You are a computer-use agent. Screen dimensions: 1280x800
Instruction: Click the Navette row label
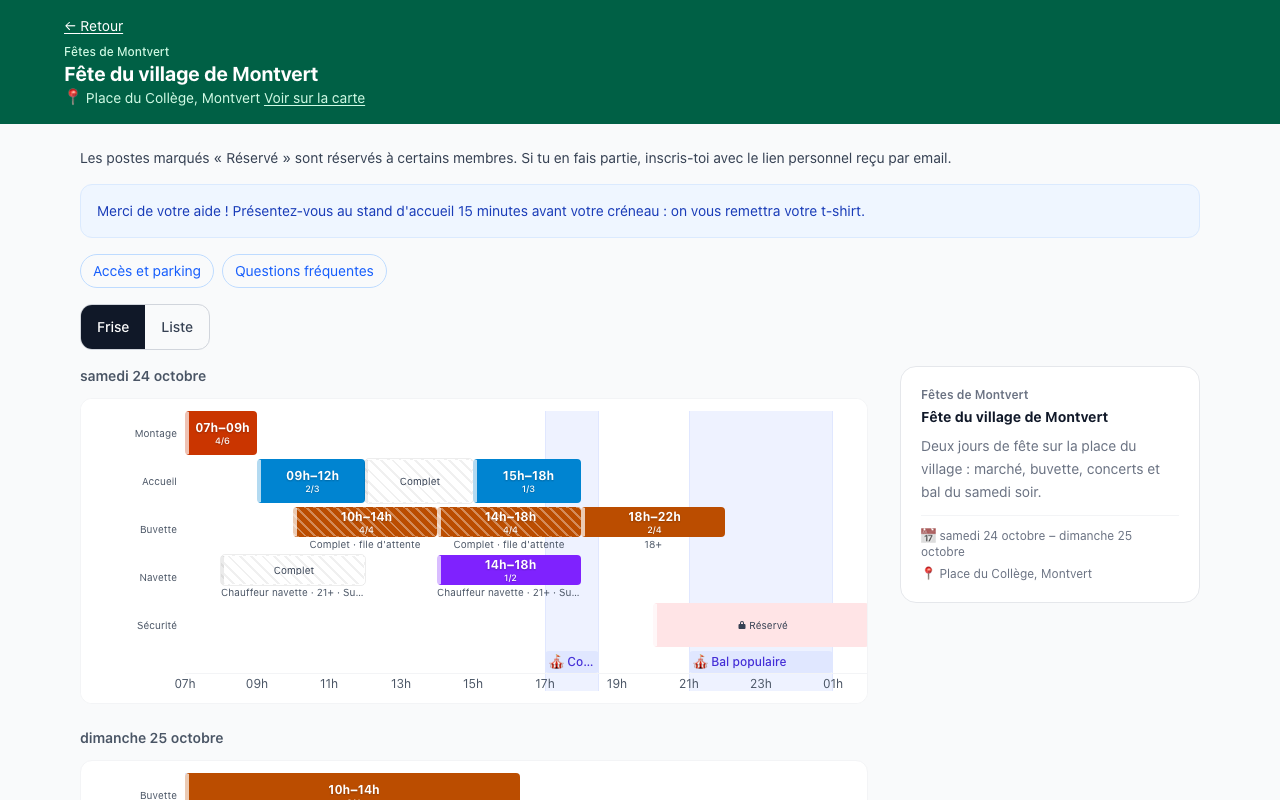click(158, 577)
